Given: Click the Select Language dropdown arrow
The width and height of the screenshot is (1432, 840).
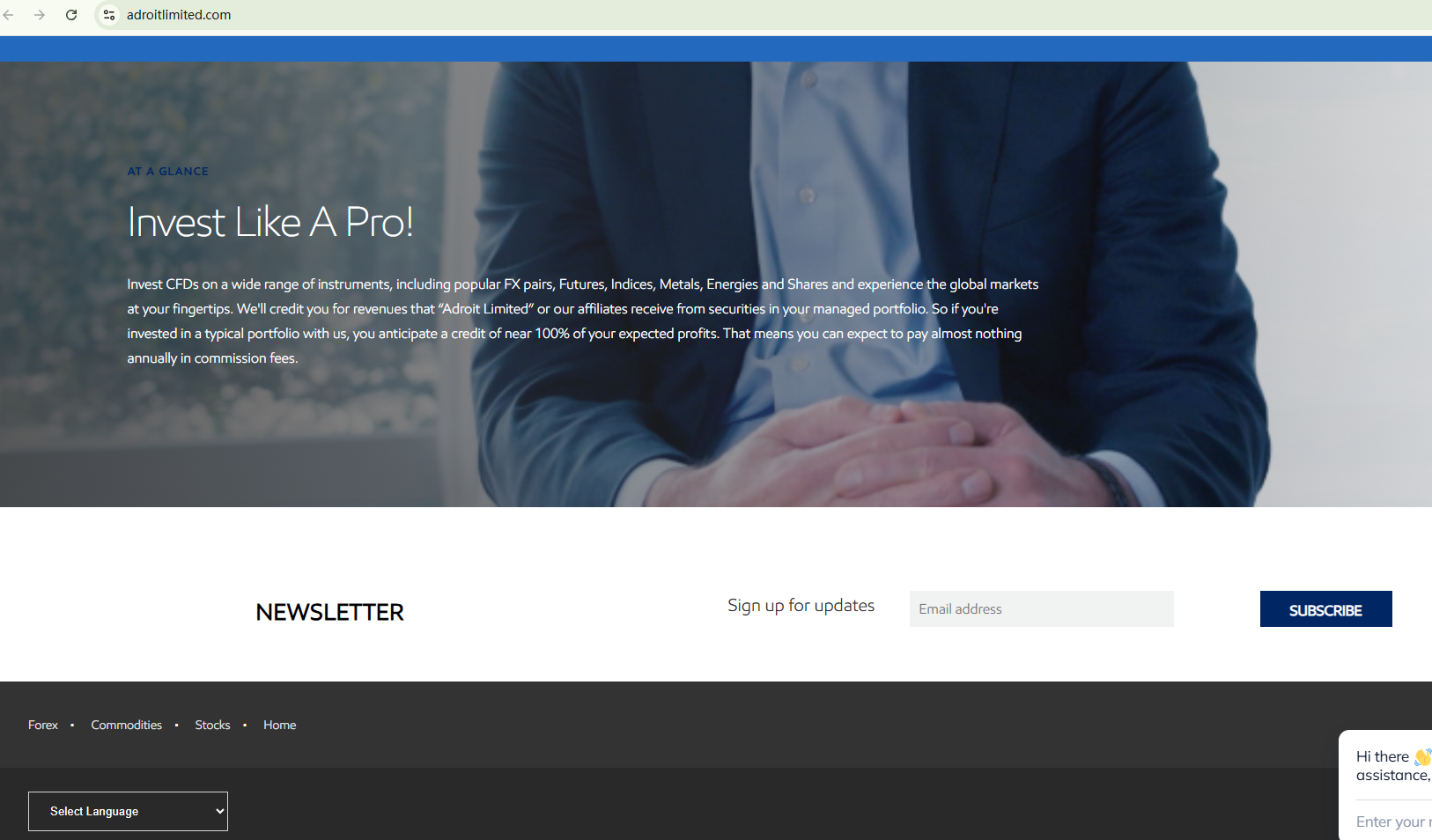Looking at the screenshot, I should (x=219, y=811).
